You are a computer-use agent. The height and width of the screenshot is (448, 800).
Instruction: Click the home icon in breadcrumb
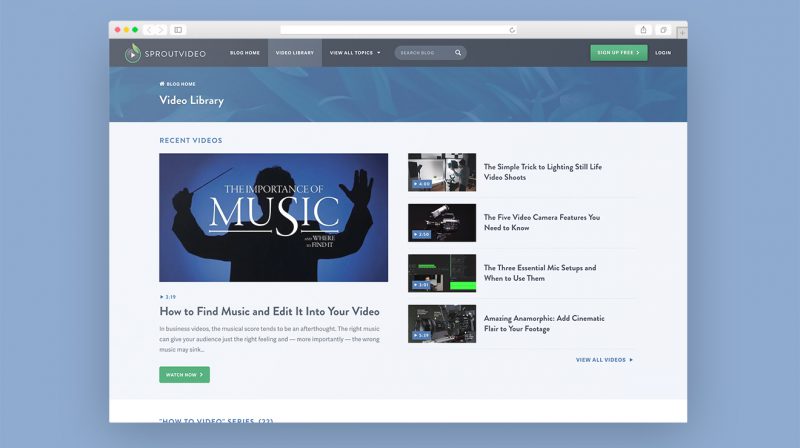(162, 84)
